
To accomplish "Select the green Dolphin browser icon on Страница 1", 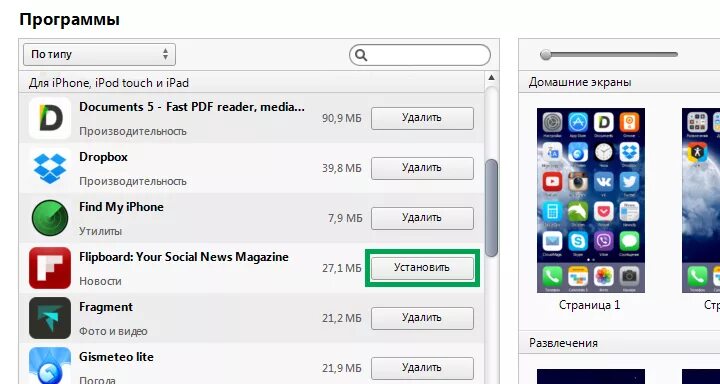I will (578, 211).
